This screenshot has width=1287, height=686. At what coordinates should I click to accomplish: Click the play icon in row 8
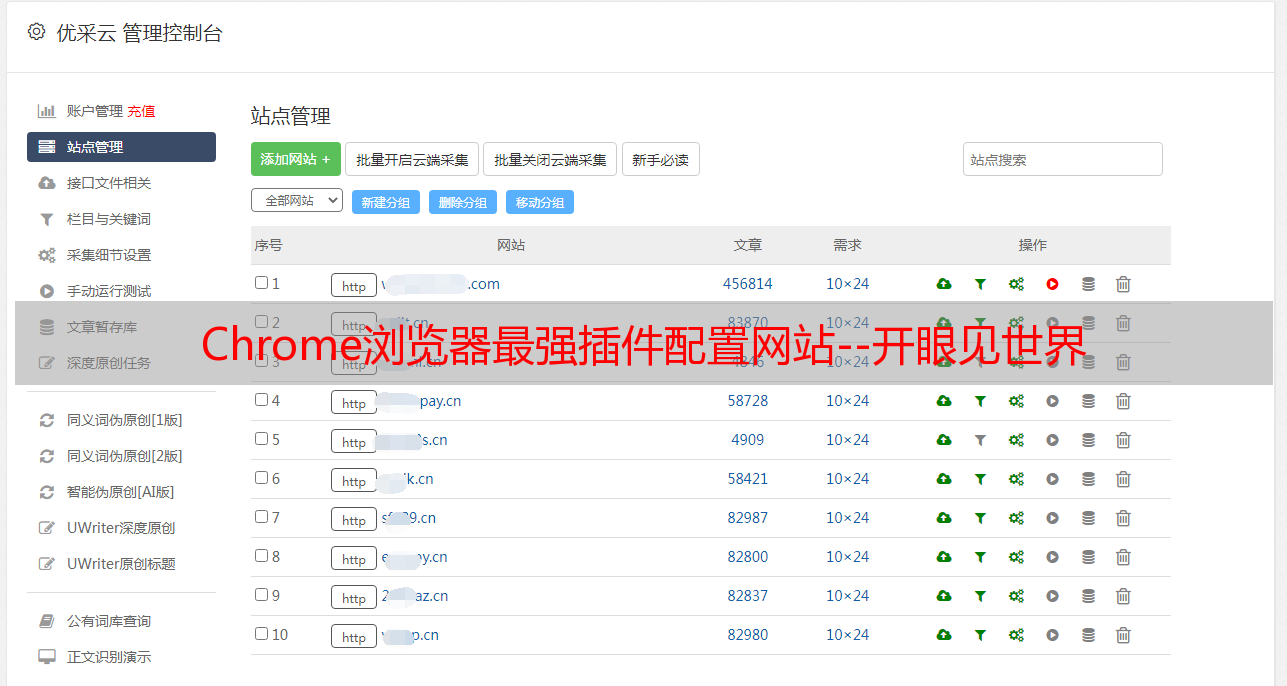point(1052,557)
